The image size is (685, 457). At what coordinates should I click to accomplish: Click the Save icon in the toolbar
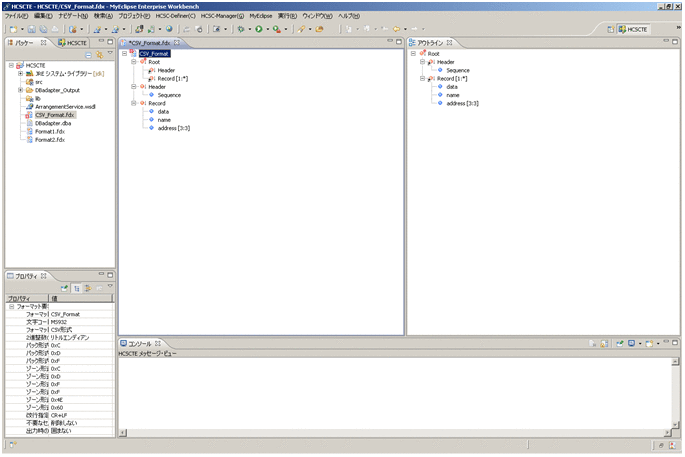point(31,29)
